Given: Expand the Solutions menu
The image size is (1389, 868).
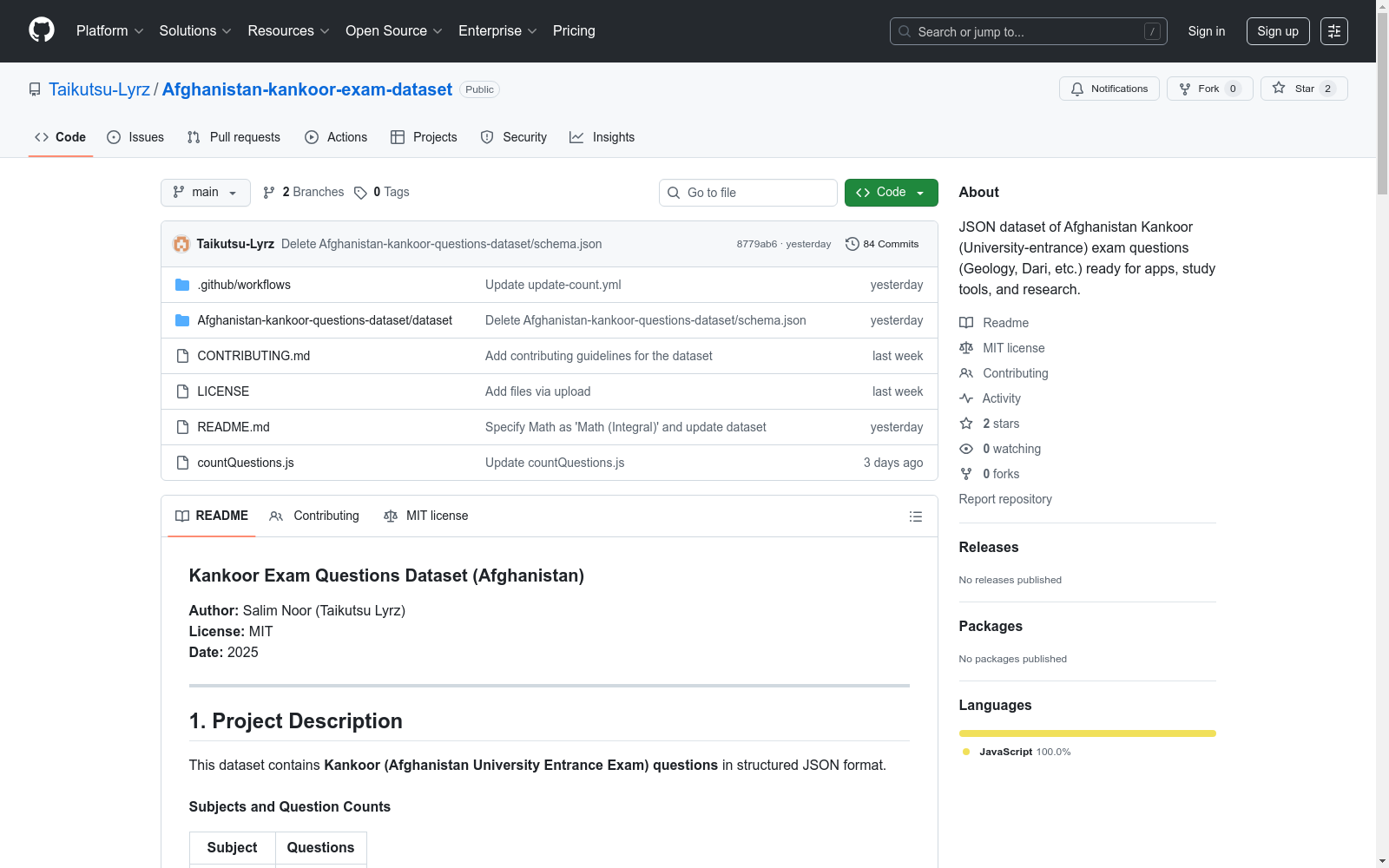Looking at the screenshot, I should click(195, 31).
